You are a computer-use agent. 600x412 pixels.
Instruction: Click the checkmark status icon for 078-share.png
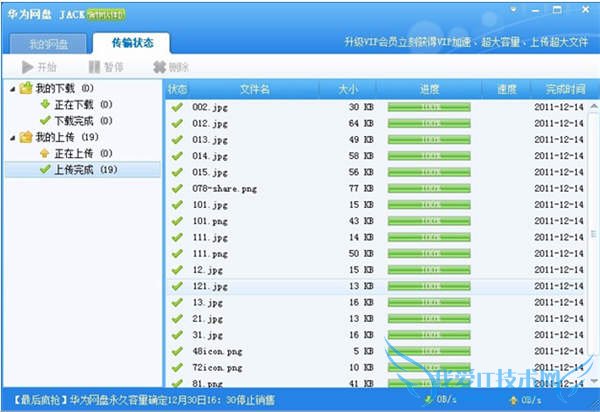coord(177,189)
